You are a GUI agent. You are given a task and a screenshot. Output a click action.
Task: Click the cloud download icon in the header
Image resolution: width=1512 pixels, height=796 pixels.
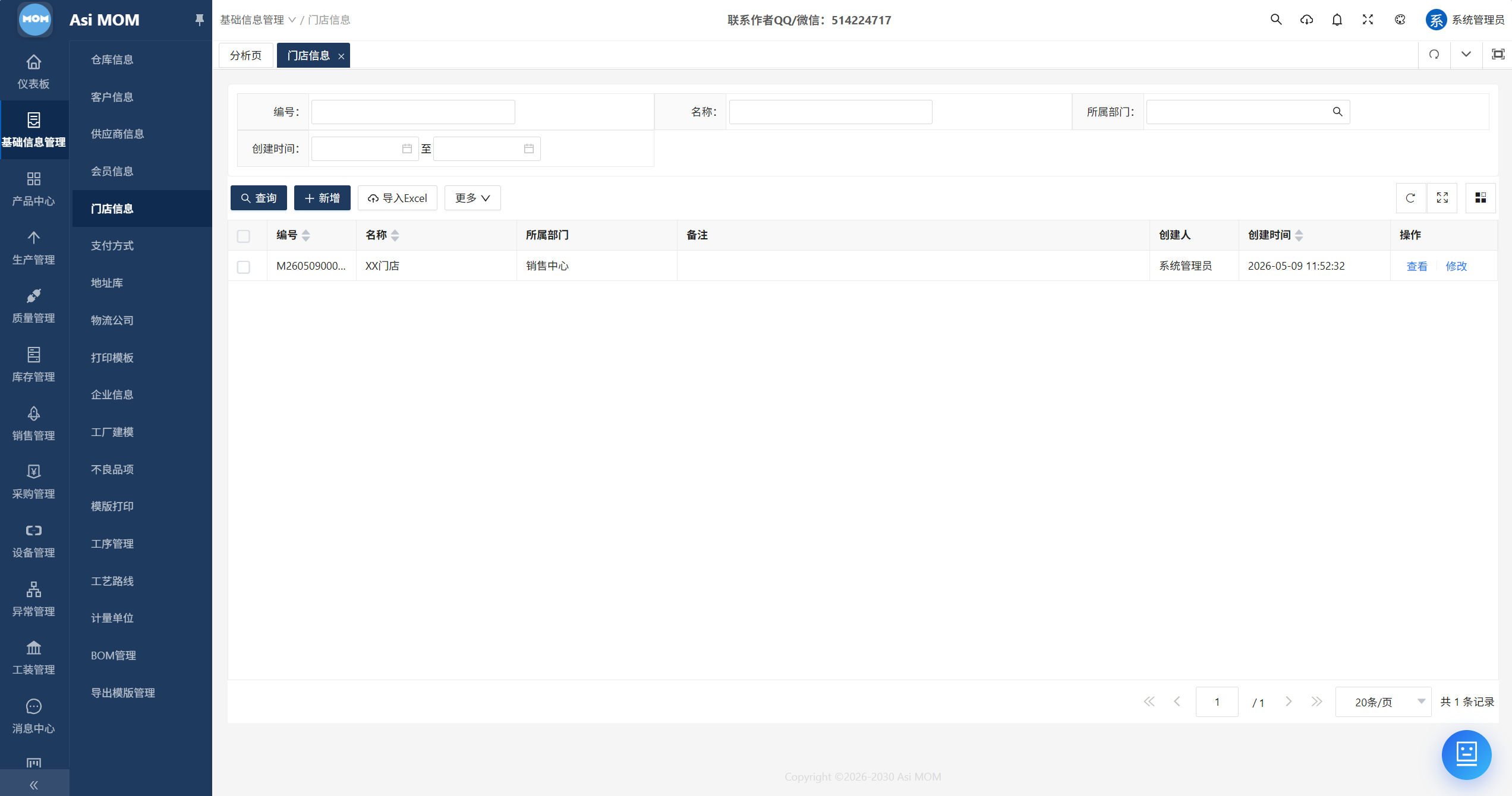point(1306,20)
